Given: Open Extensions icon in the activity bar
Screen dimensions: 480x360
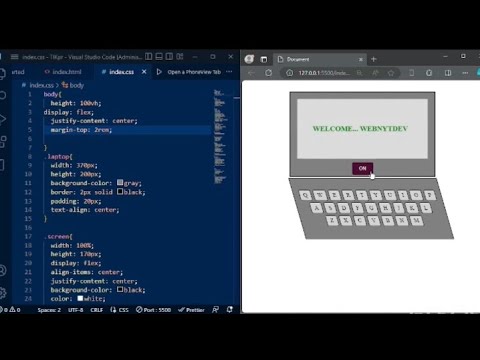Looking at the screenshot, I should point(3,142).
